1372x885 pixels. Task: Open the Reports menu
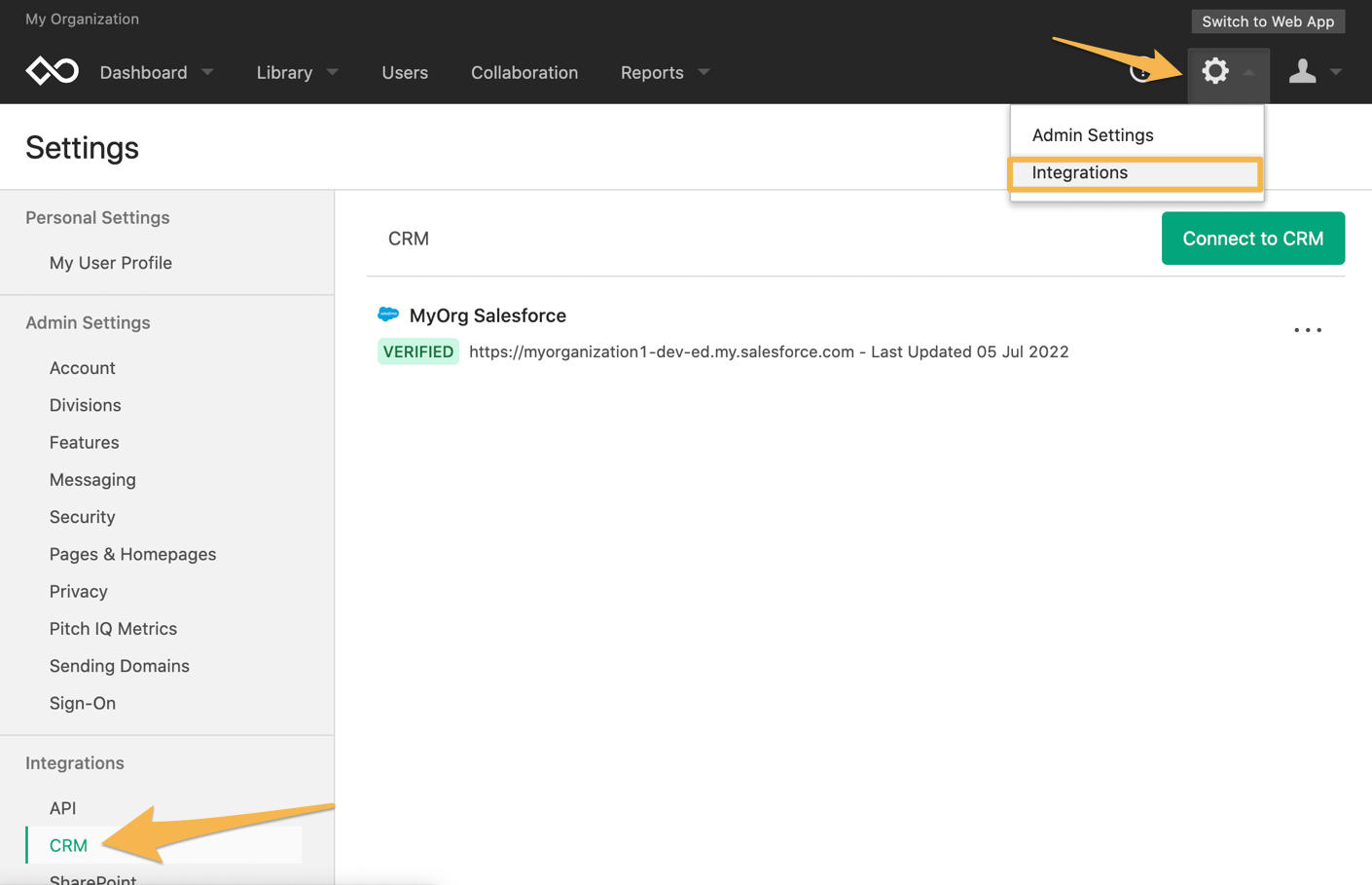tap(652, 72)
